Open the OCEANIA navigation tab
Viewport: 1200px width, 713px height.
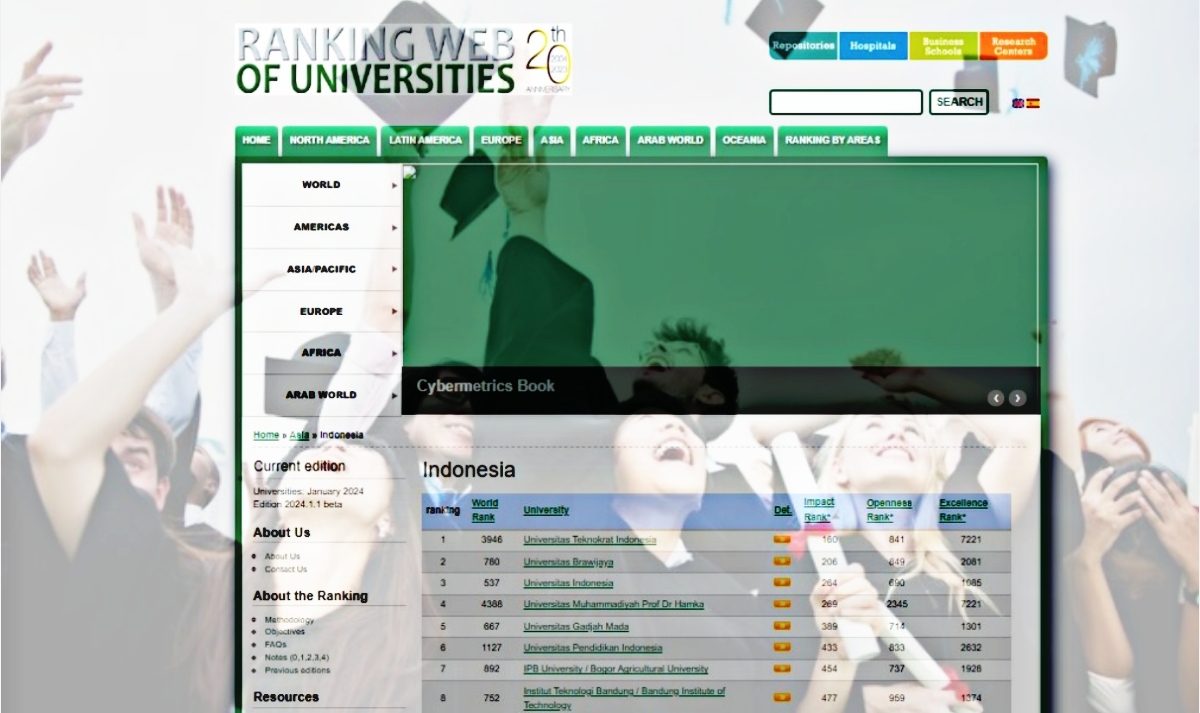744,141
